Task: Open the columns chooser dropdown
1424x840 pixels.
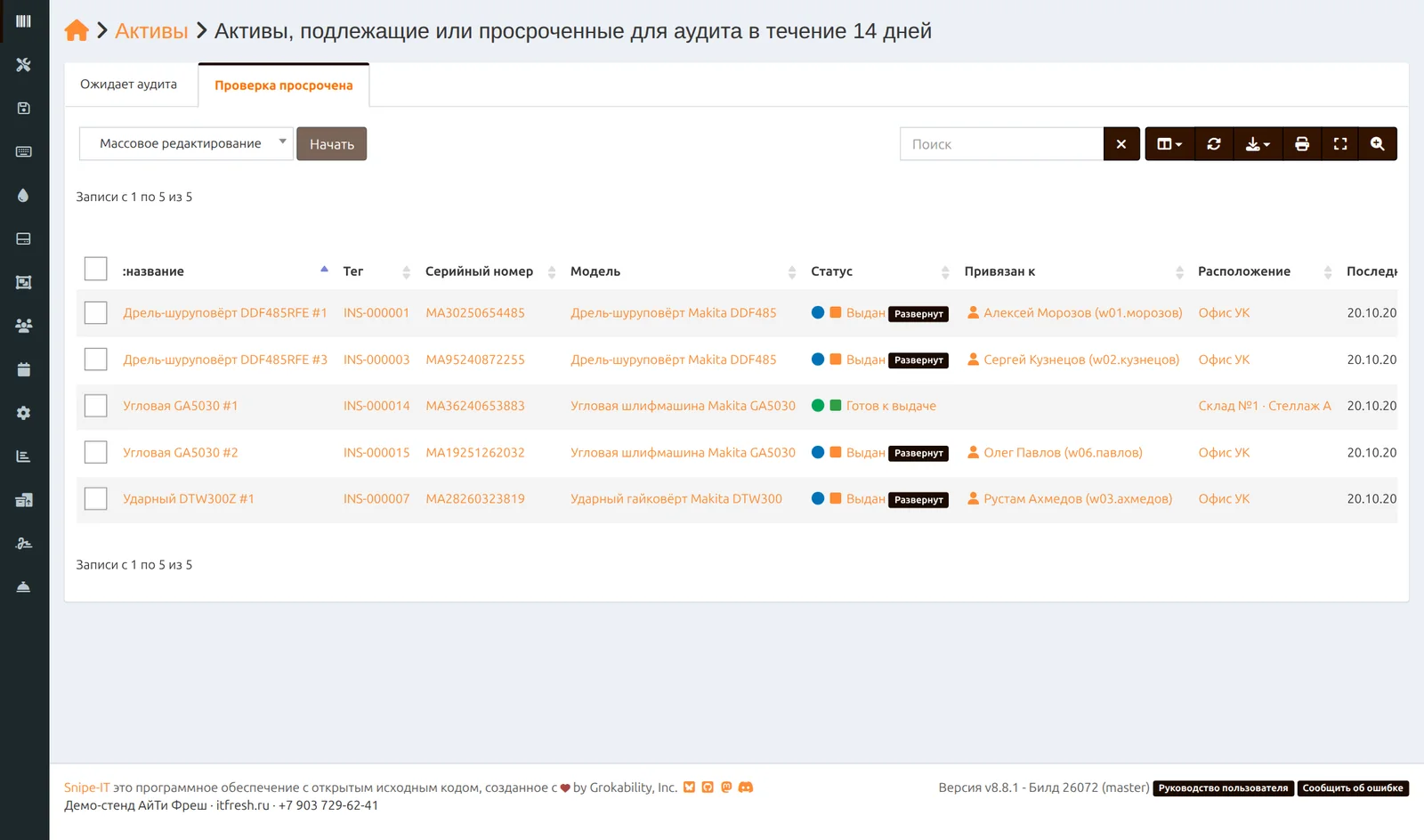Action: tap(1169, 144)
